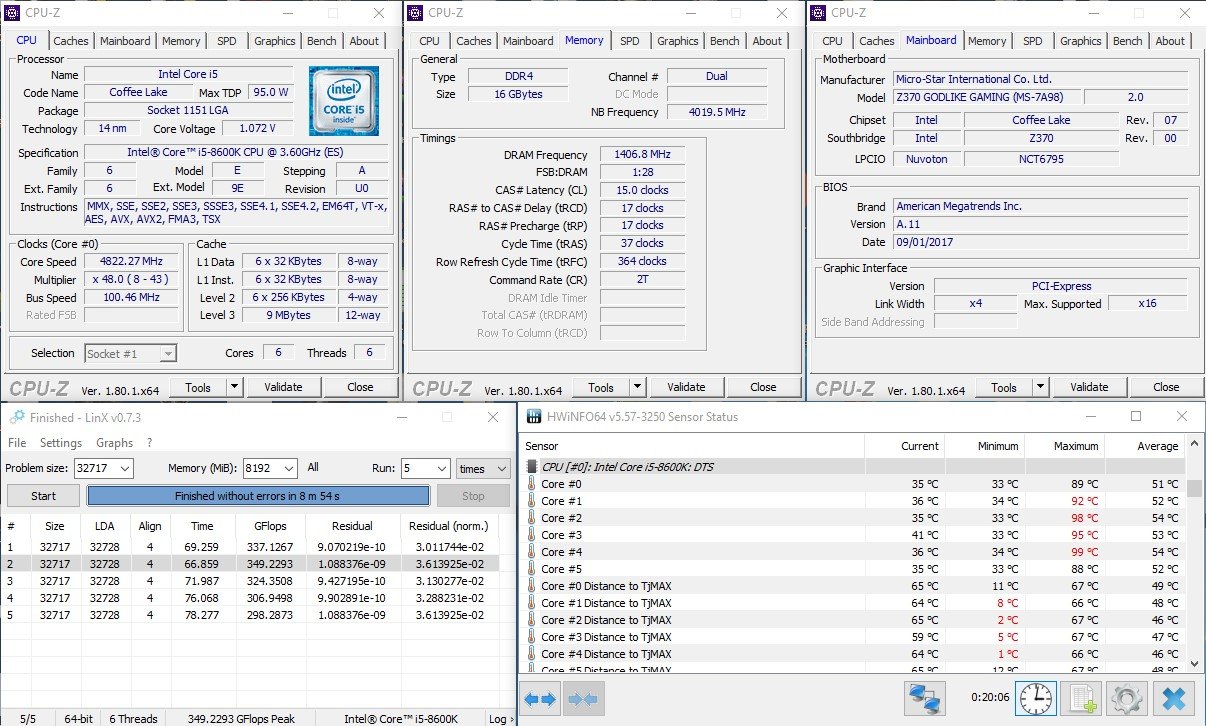Image resolution: width=1206 pixels, height=726 pixels.
Task: Switch to SPD tab in Memory-tab CPU-Z window
Action: (x=629, y=41)
